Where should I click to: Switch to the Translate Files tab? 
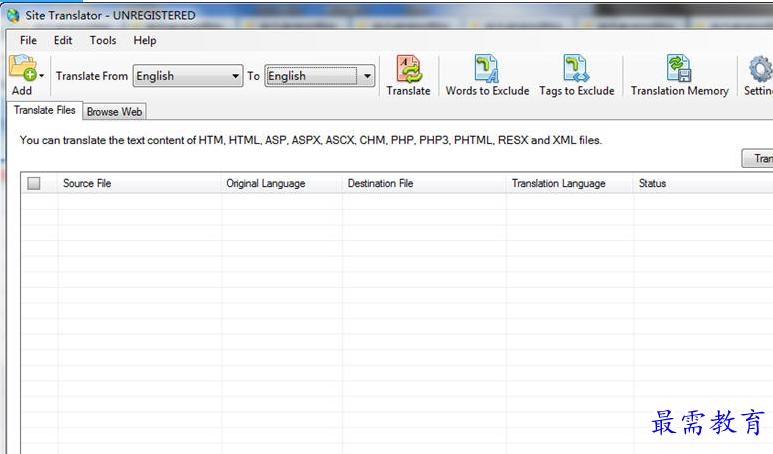44,110
